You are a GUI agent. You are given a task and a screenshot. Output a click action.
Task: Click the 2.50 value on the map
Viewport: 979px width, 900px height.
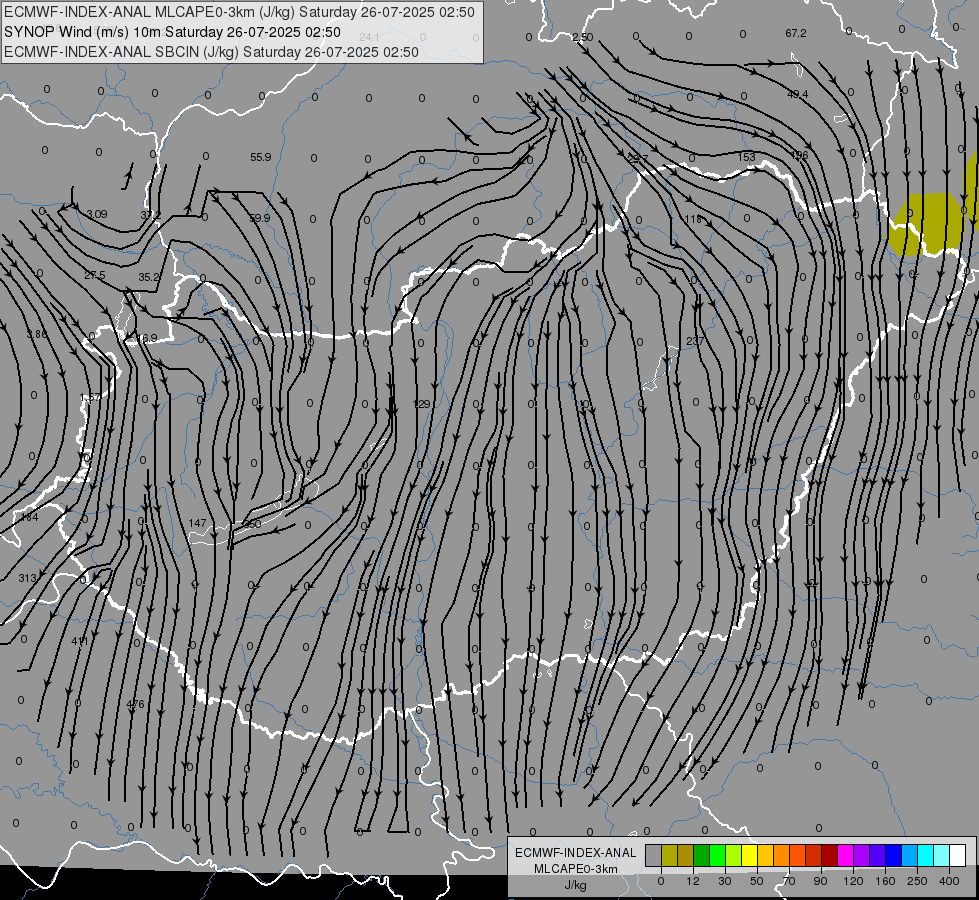(583, 37)
